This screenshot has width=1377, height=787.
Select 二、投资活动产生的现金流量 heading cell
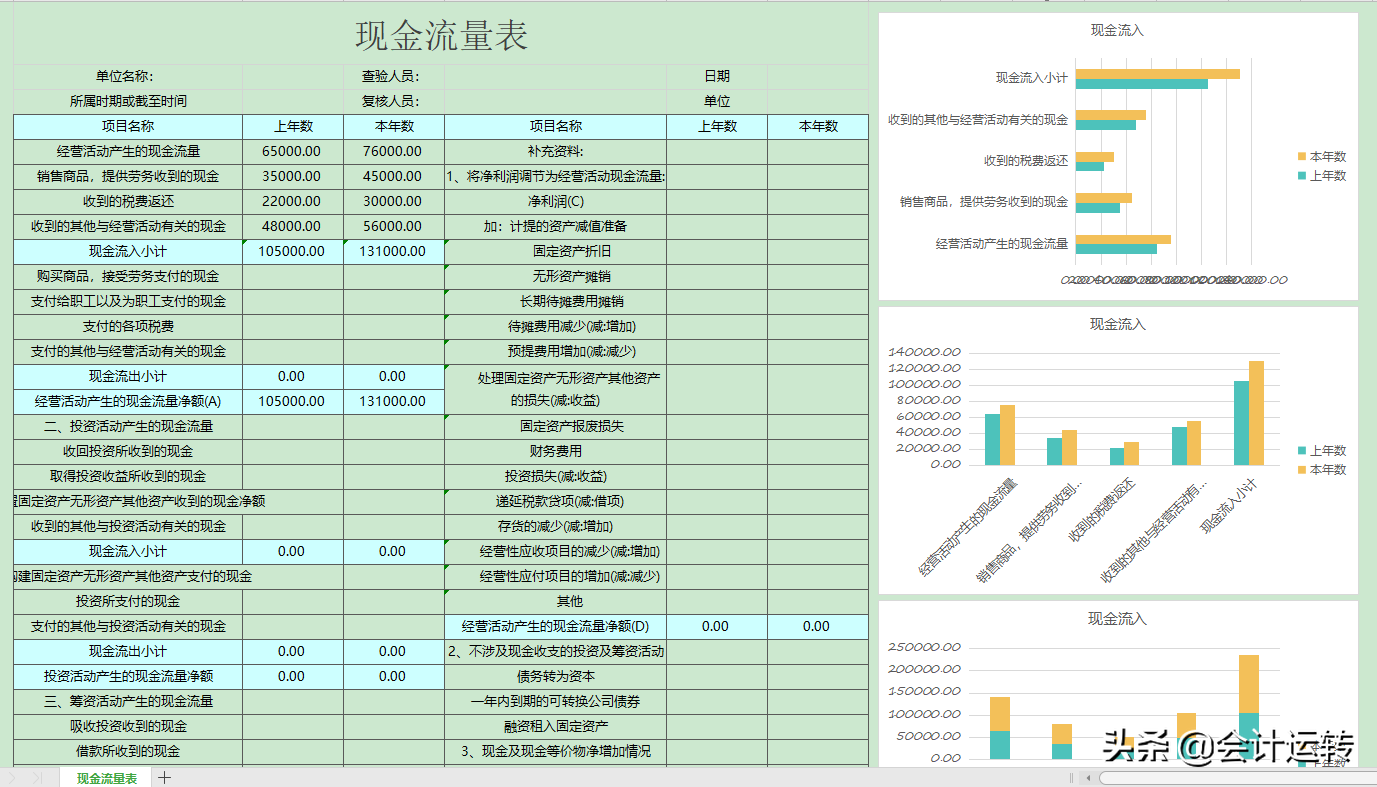pos(128,426)
